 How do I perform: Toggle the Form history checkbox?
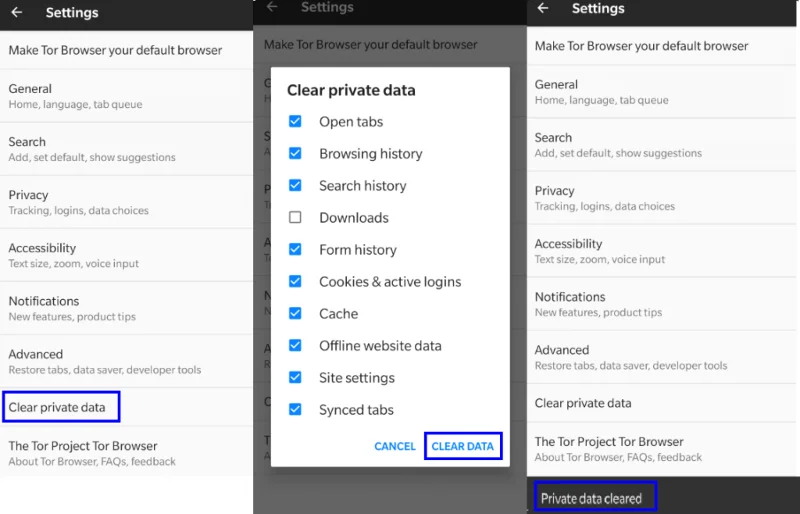click(x=295, y=250)
